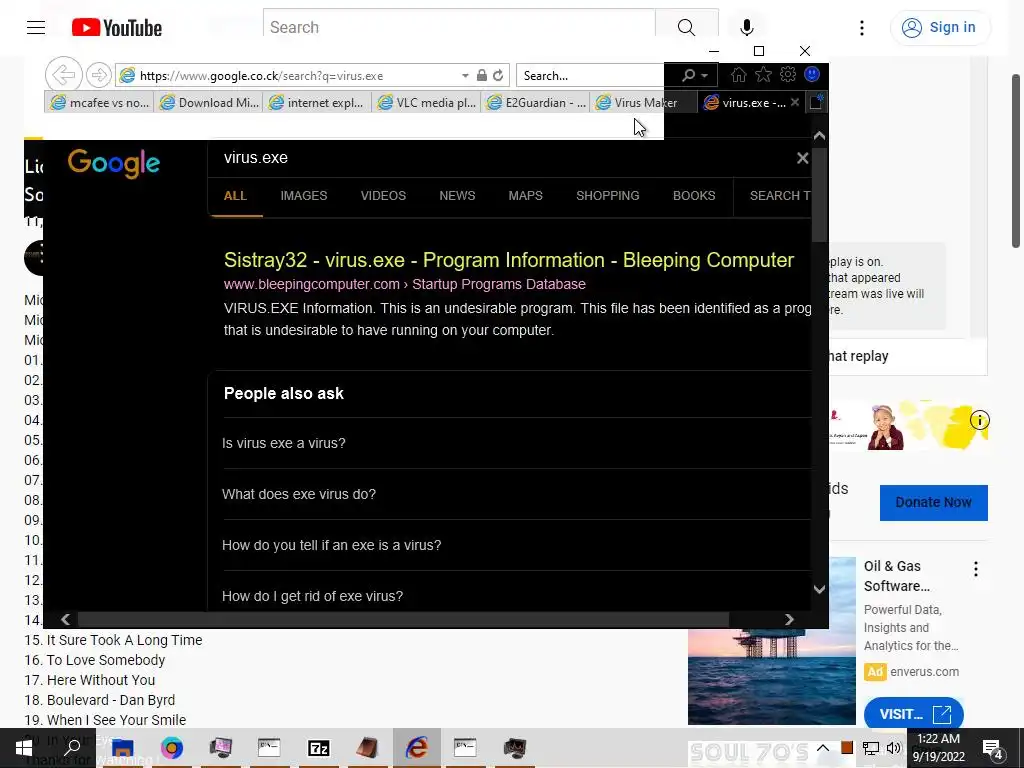Click the VISIT button on enverus ad

pyautogui.click(x=914, y=714)
